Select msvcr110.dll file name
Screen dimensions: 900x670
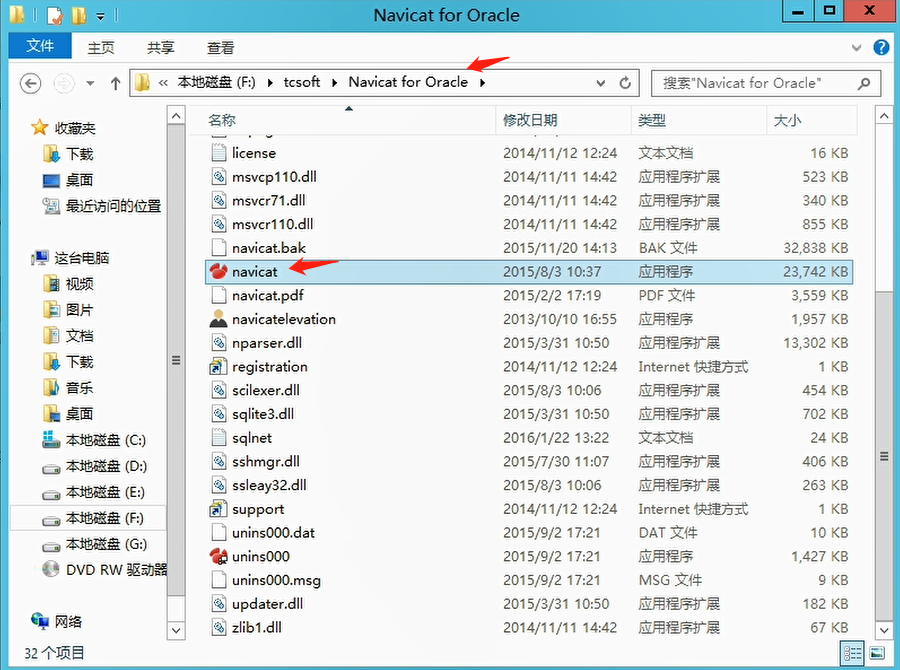(x=273, y=224)
